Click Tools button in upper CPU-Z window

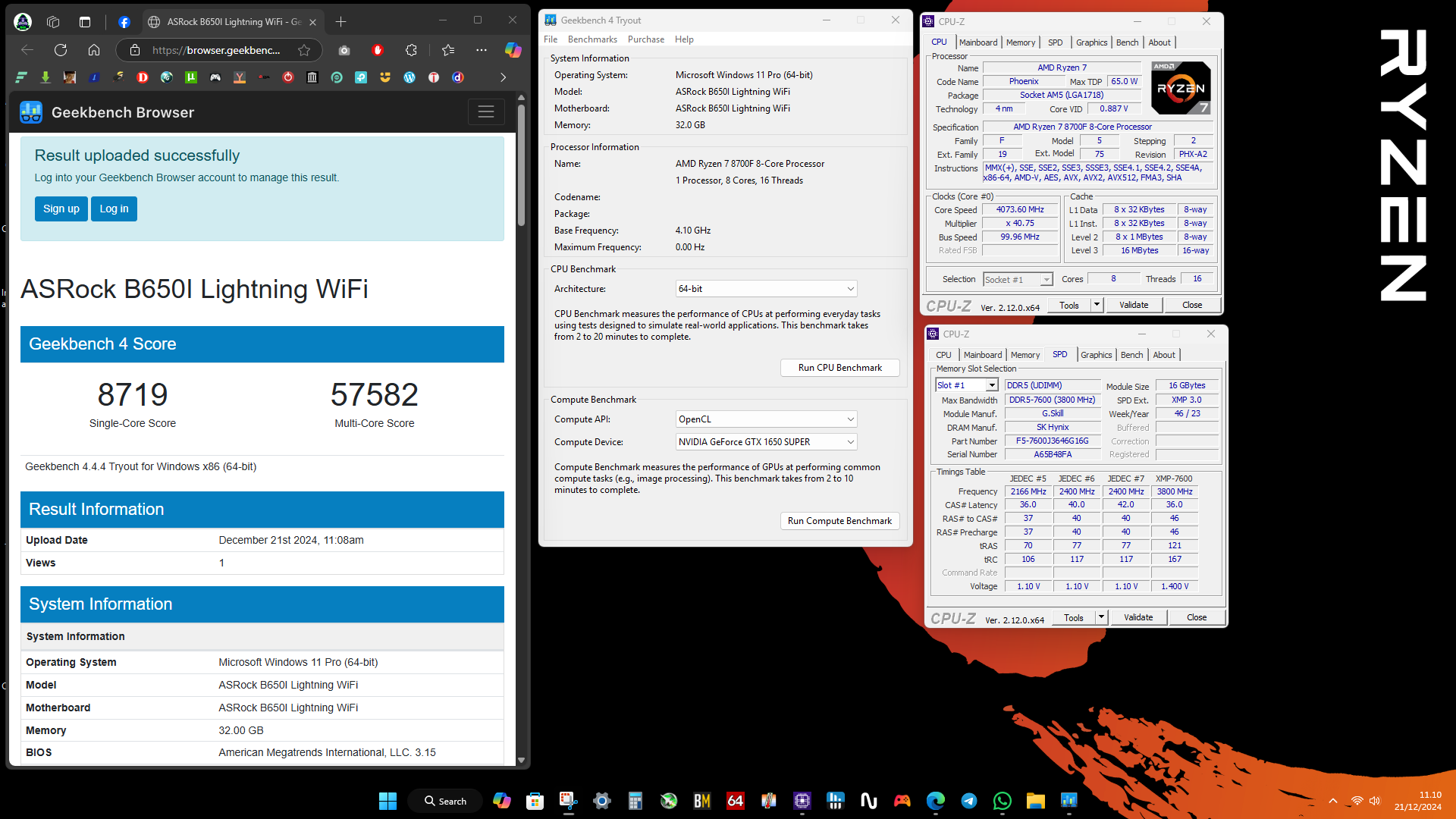click(1069, 305)
